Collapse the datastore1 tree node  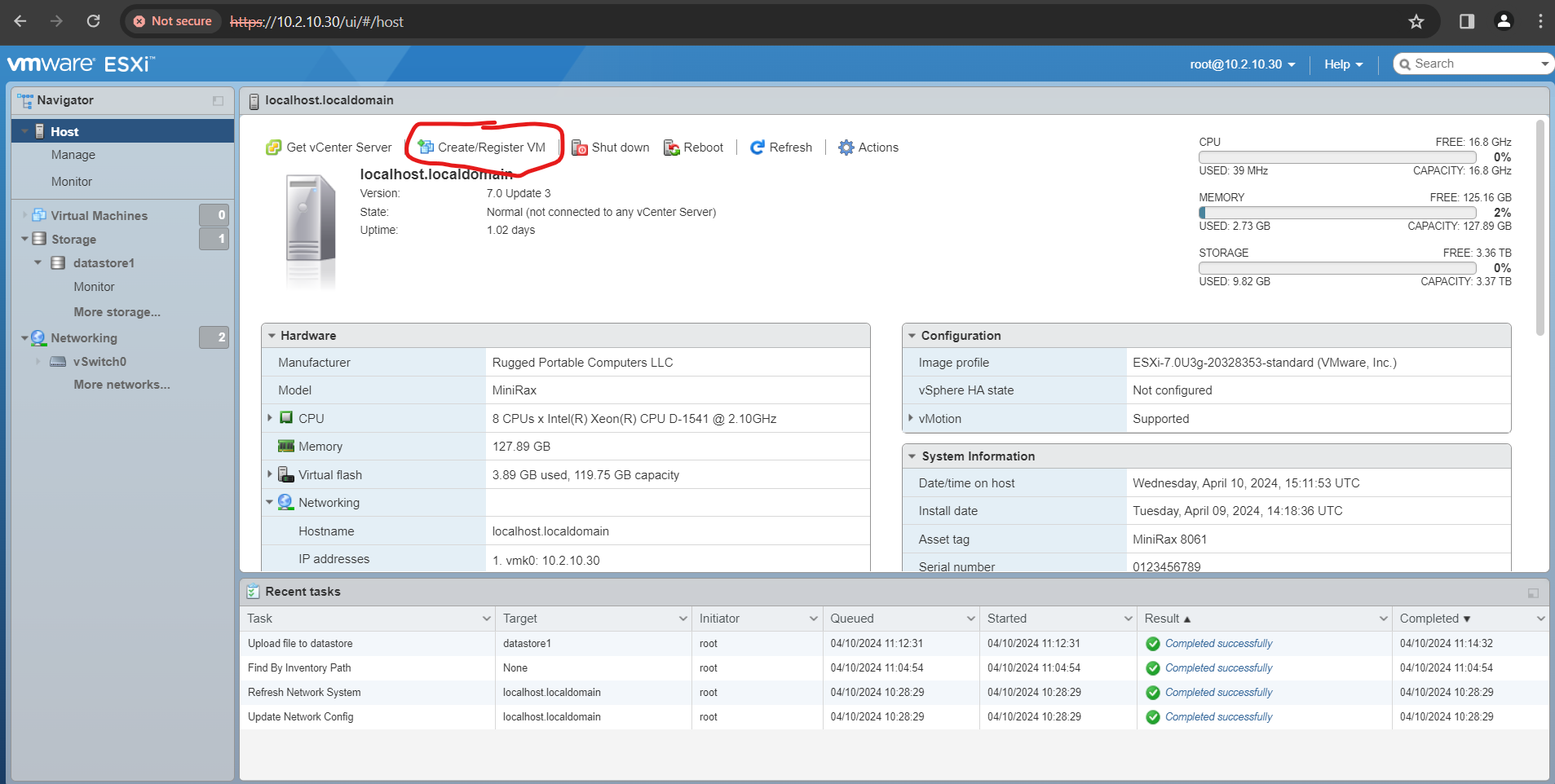[x=38, y=262]
